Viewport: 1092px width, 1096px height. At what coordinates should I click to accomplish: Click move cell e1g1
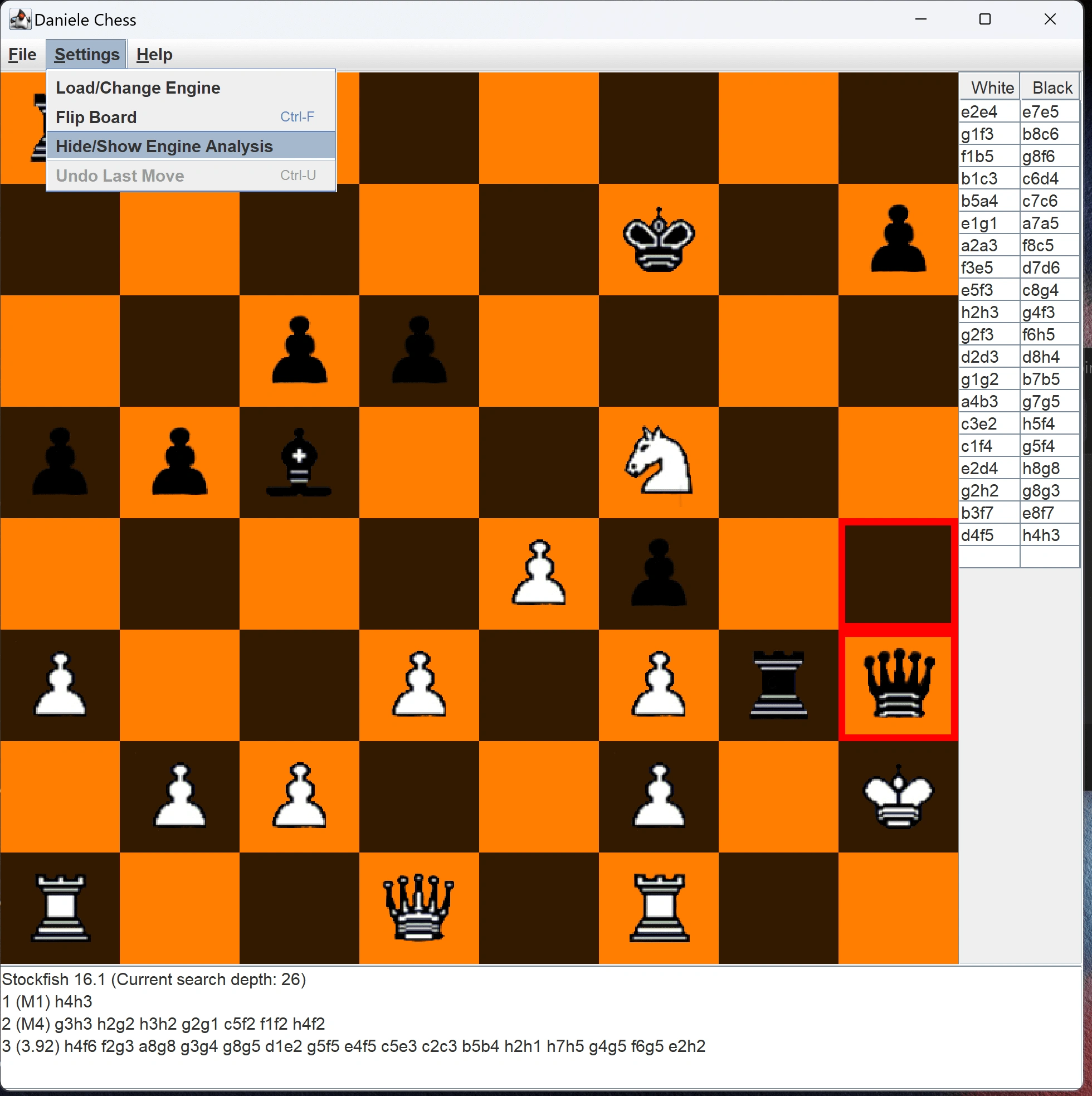pos(989,223)
